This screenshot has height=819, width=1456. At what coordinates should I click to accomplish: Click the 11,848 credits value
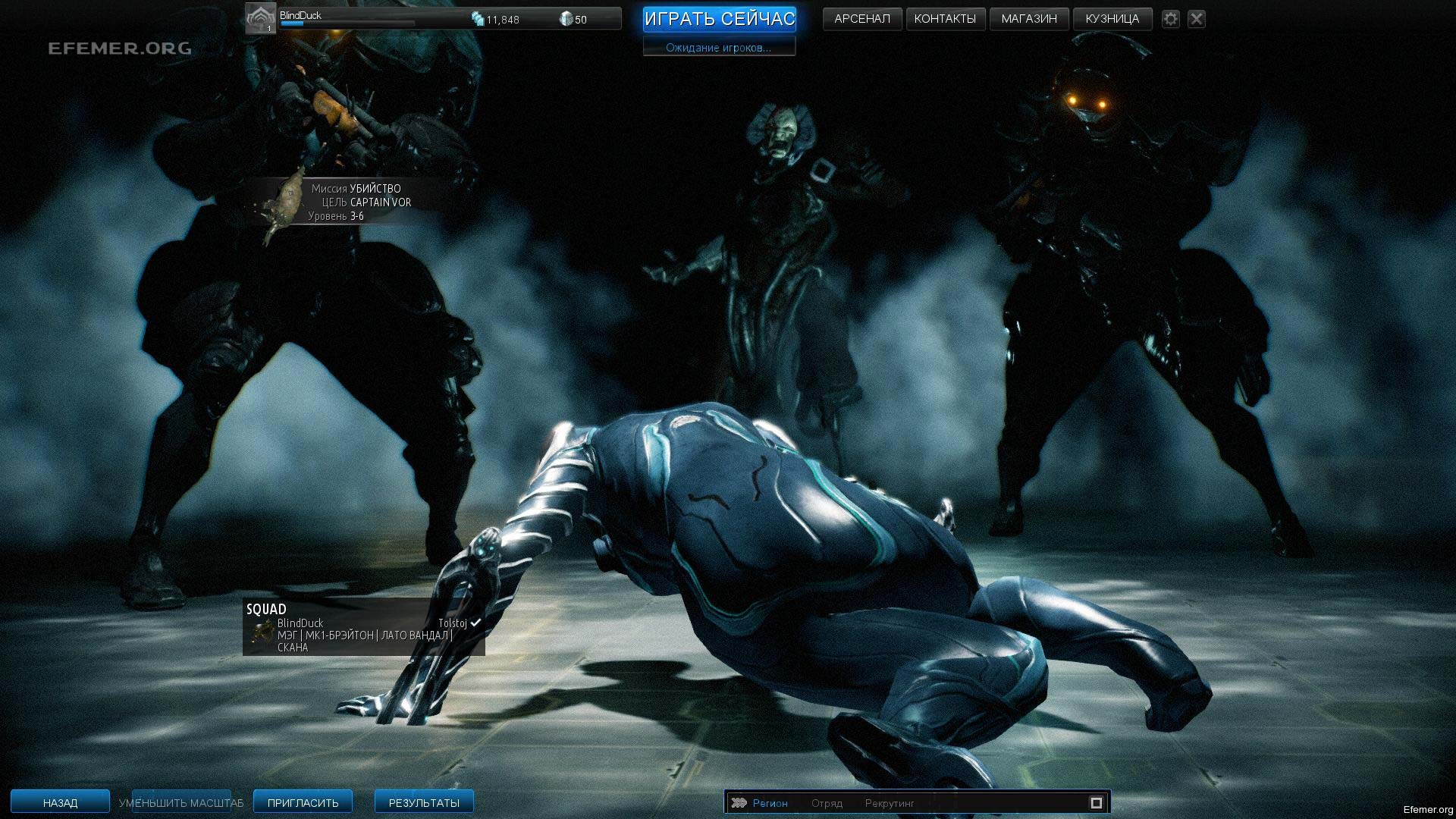coord(503,20)
